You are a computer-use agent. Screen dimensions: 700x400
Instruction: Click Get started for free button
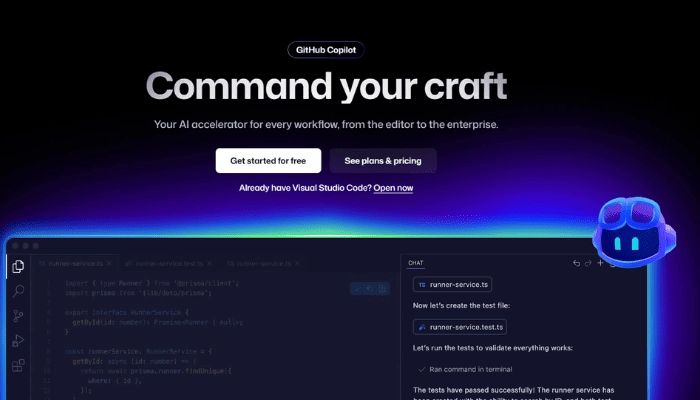coord(268,161)
